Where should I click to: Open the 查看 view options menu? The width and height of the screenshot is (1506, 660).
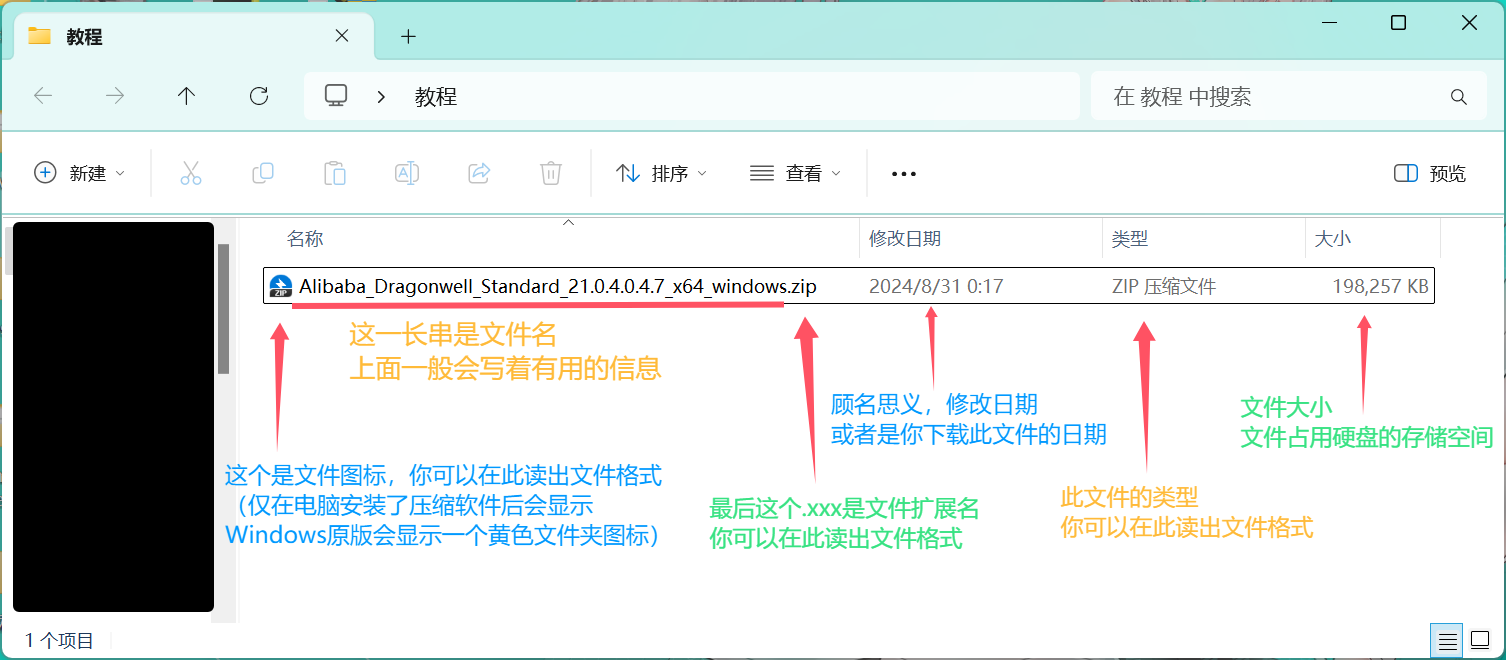coord(795,173)
